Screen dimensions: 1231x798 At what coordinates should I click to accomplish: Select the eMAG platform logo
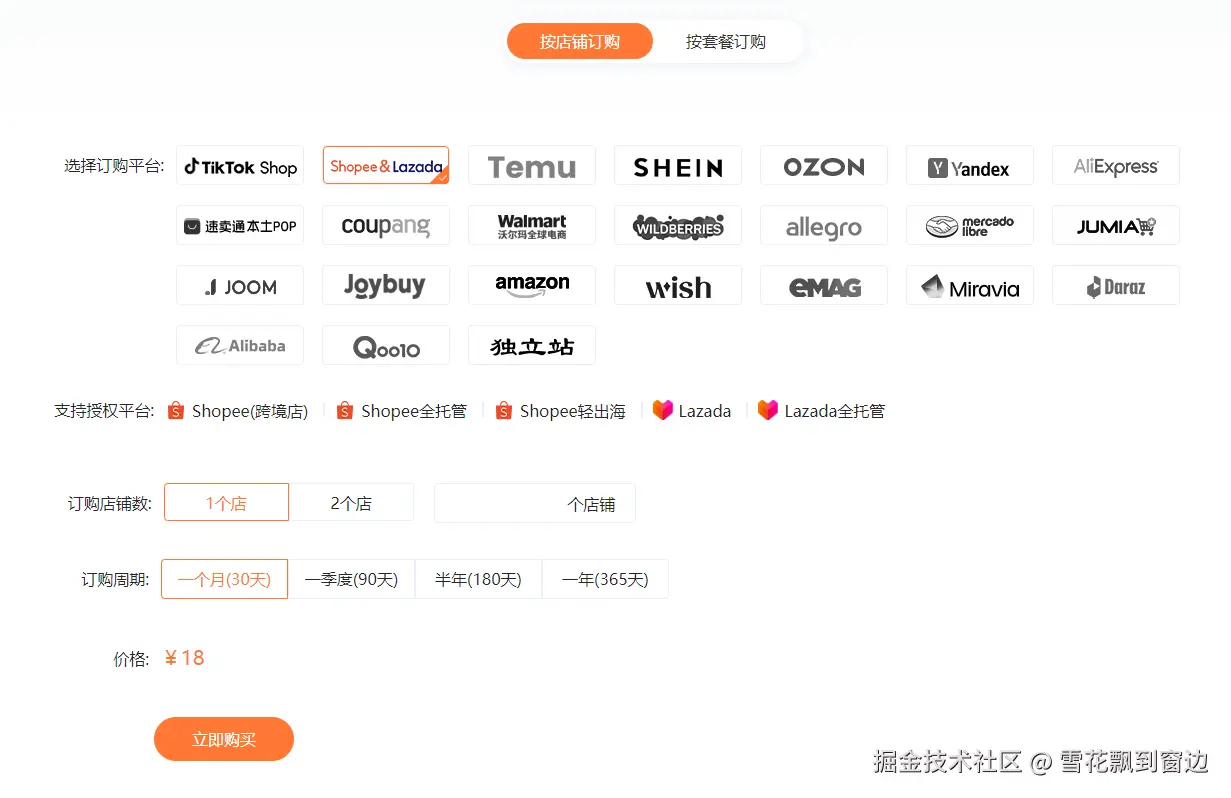[824, 286]
